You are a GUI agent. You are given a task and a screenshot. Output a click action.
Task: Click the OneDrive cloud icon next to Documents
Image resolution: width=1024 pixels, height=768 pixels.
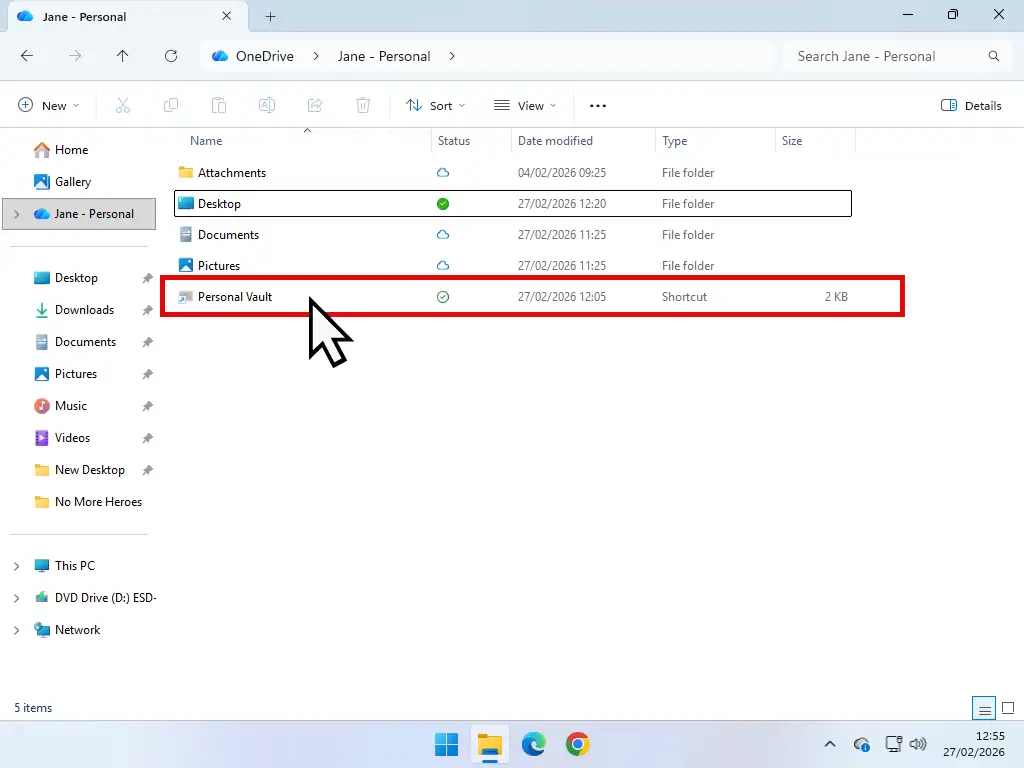point(442,234)
